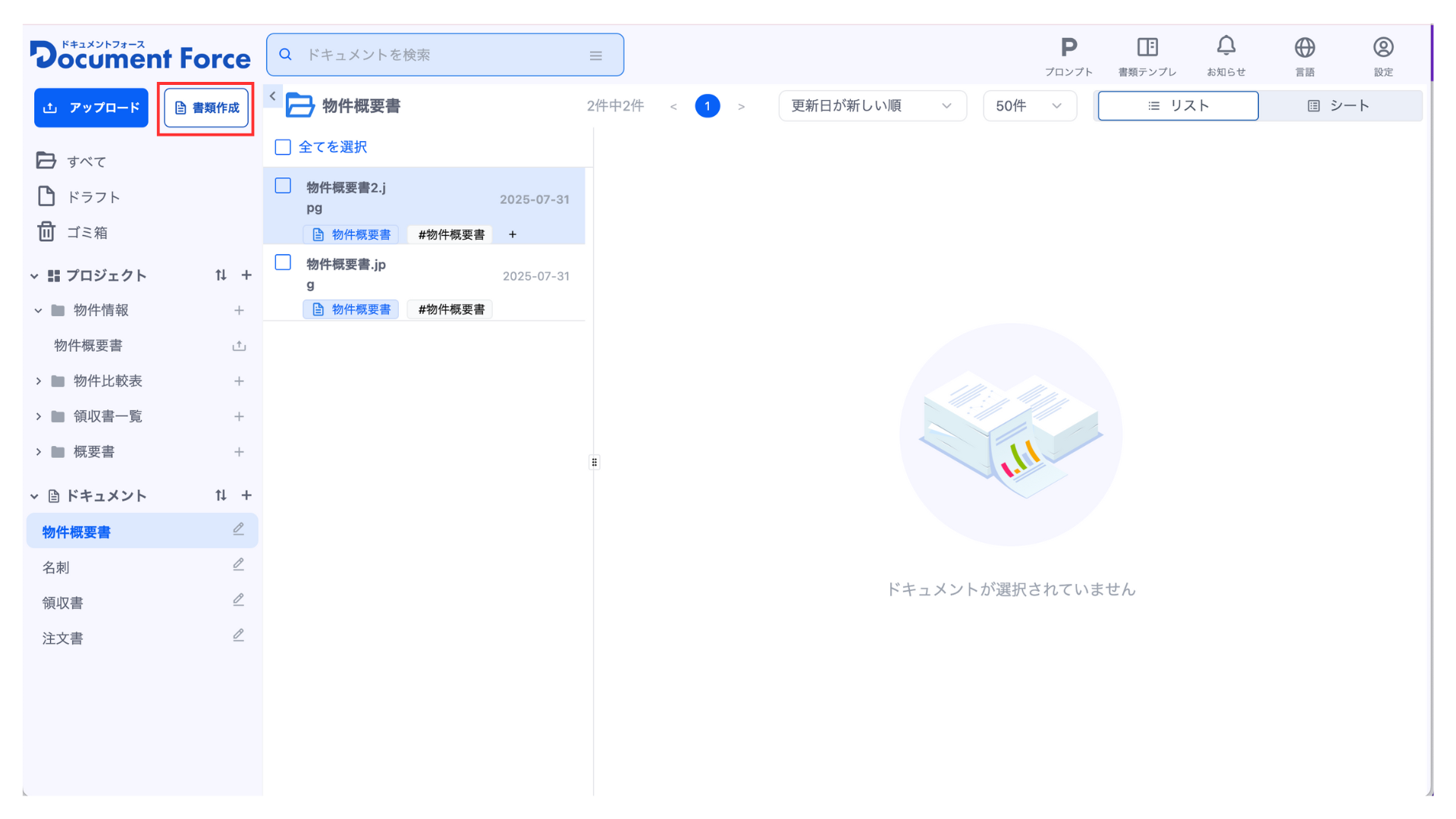Image resolution: width=1456 pixels, height=819 pixels.
Task: Click #物件概要書 tag on 物件概要書.jpg
Action: pos(451,309)
